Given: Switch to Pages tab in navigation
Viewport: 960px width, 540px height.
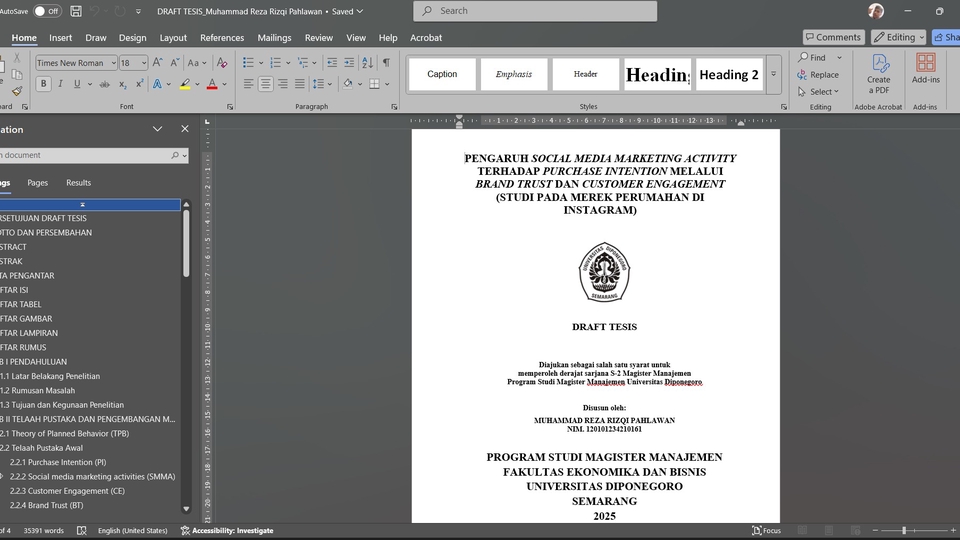Looking at the screenshot, I should point(37,183).
